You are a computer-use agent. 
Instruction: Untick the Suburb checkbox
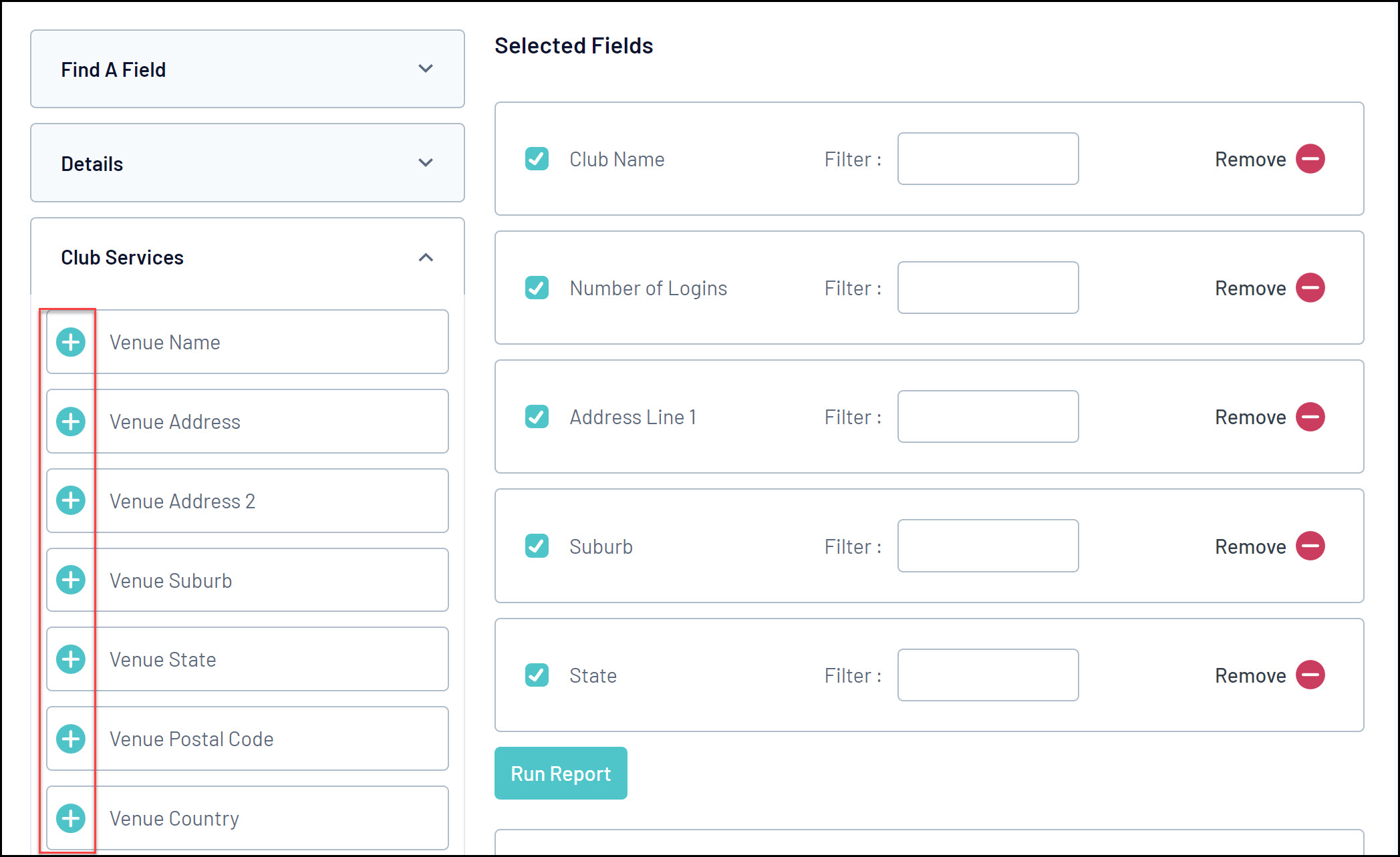click(537, 546)
